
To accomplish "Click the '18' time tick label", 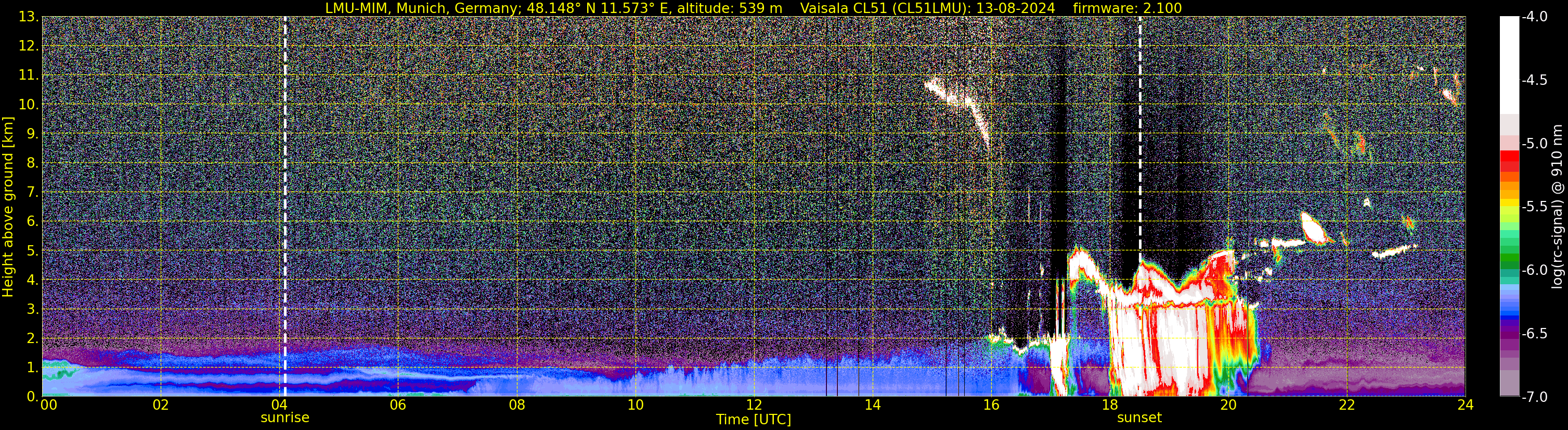I will (1110, 405).
